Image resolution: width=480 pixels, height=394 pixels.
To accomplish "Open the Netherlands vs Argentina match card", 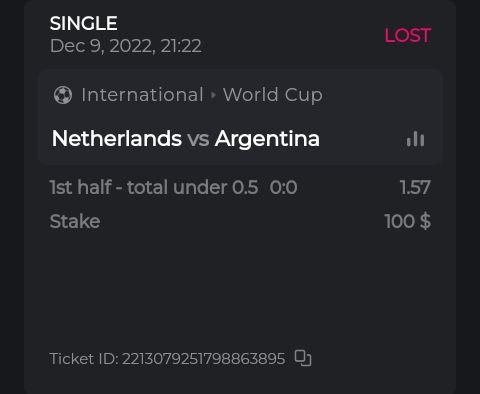I will (240, 117).
